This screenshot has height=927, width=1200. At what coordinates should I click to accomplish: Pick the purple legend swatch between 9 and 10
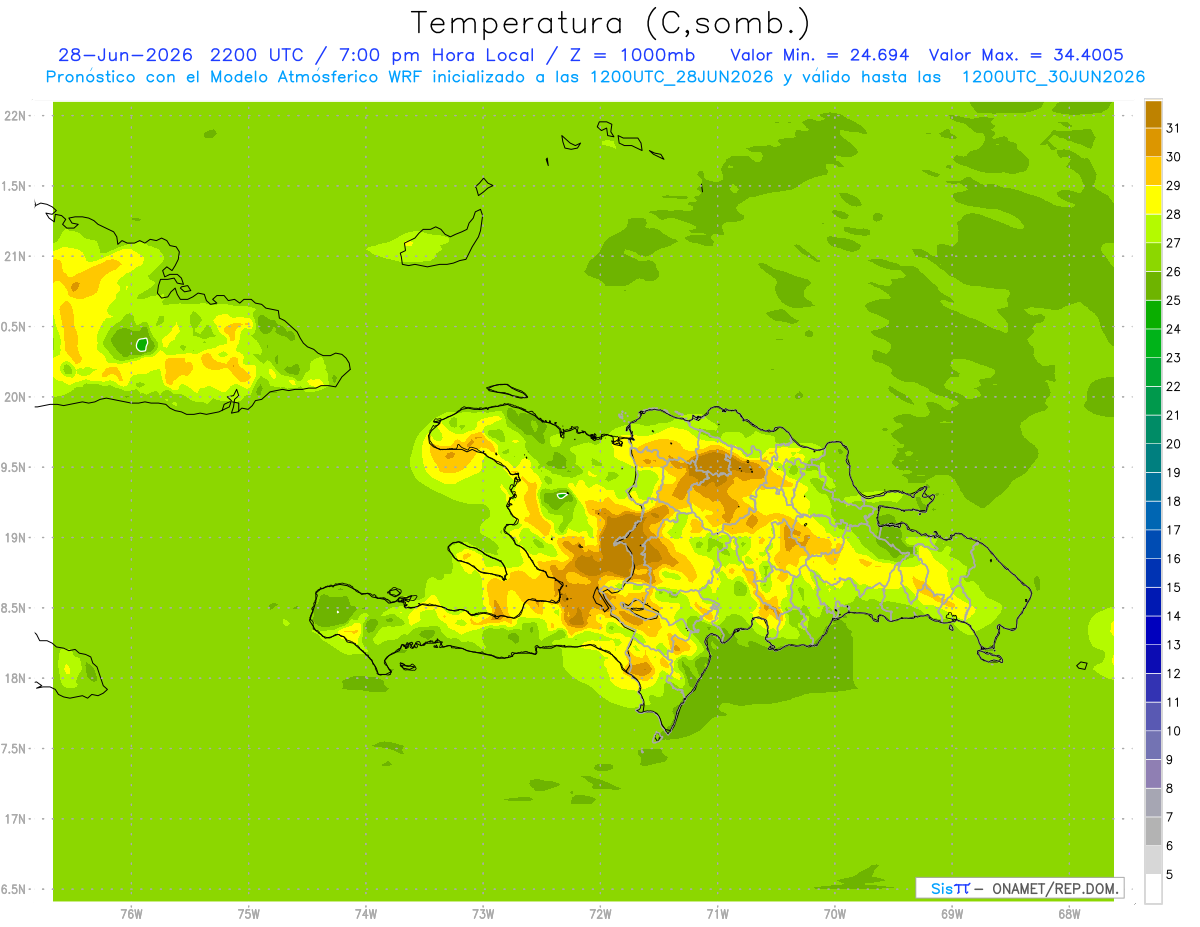[x=1153, y=745]
